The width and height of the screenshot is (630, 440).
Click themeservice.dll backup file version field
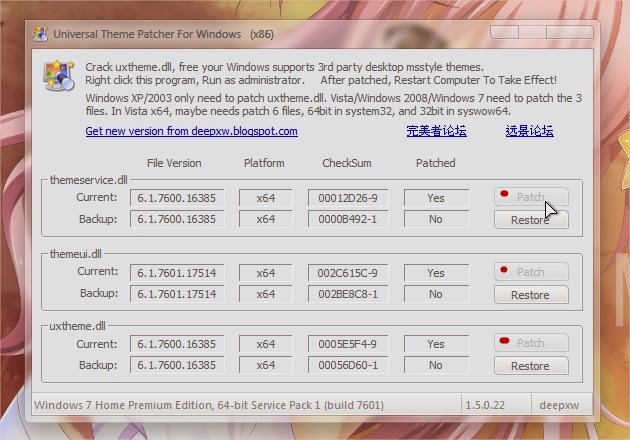coord(177,219)
